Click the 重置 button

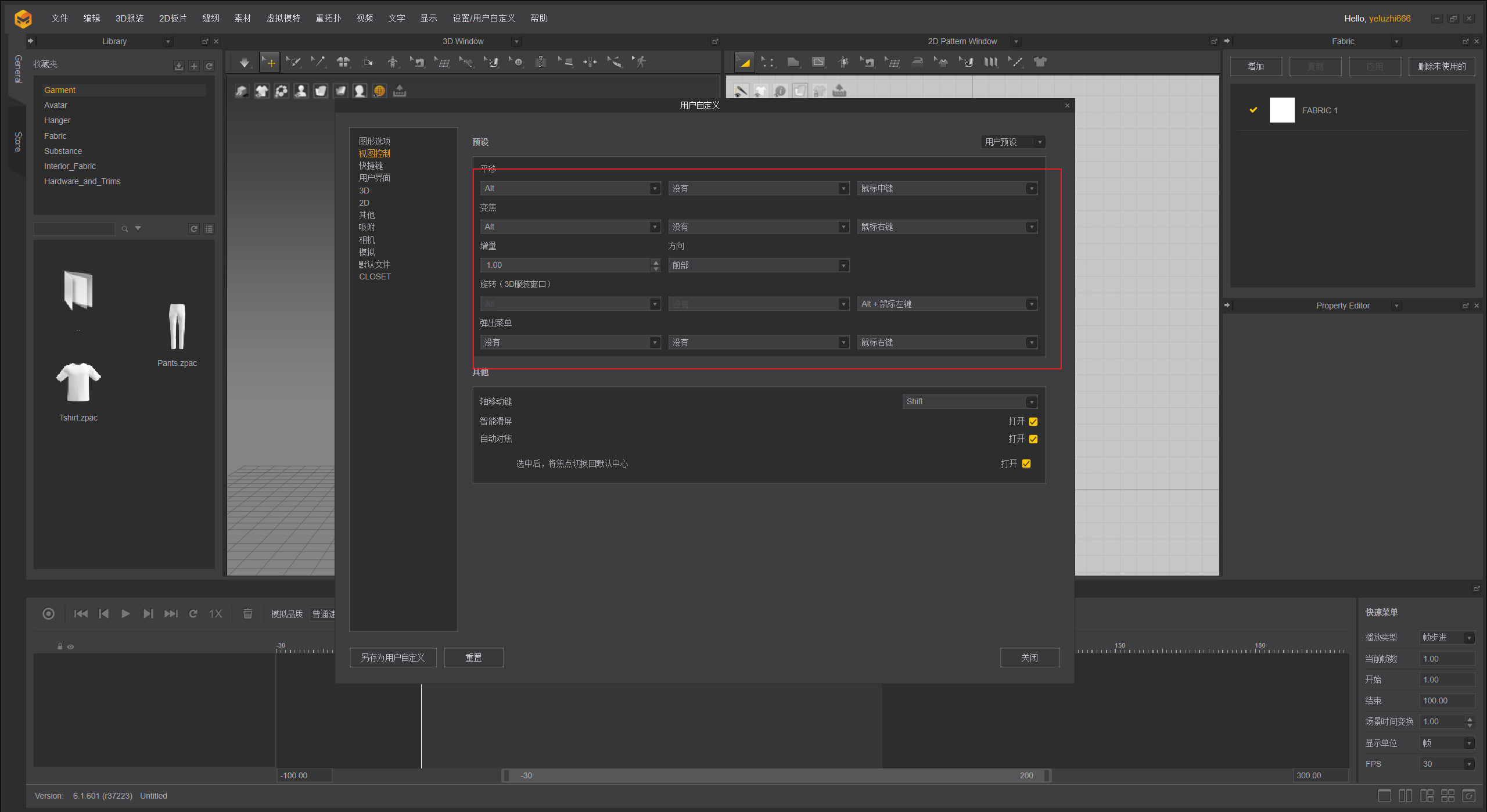coord(473,657)
